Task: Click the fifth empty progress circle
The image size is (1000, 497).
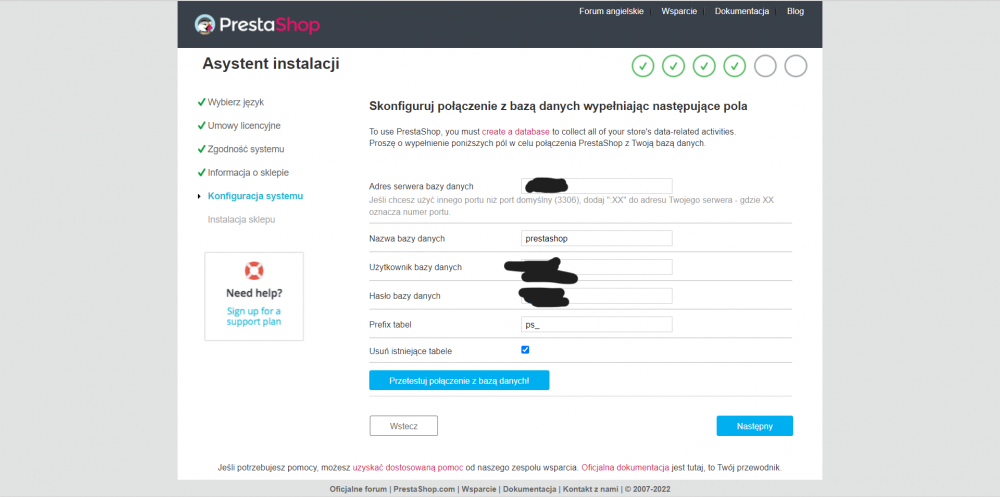Action: [x=765, y=66]
